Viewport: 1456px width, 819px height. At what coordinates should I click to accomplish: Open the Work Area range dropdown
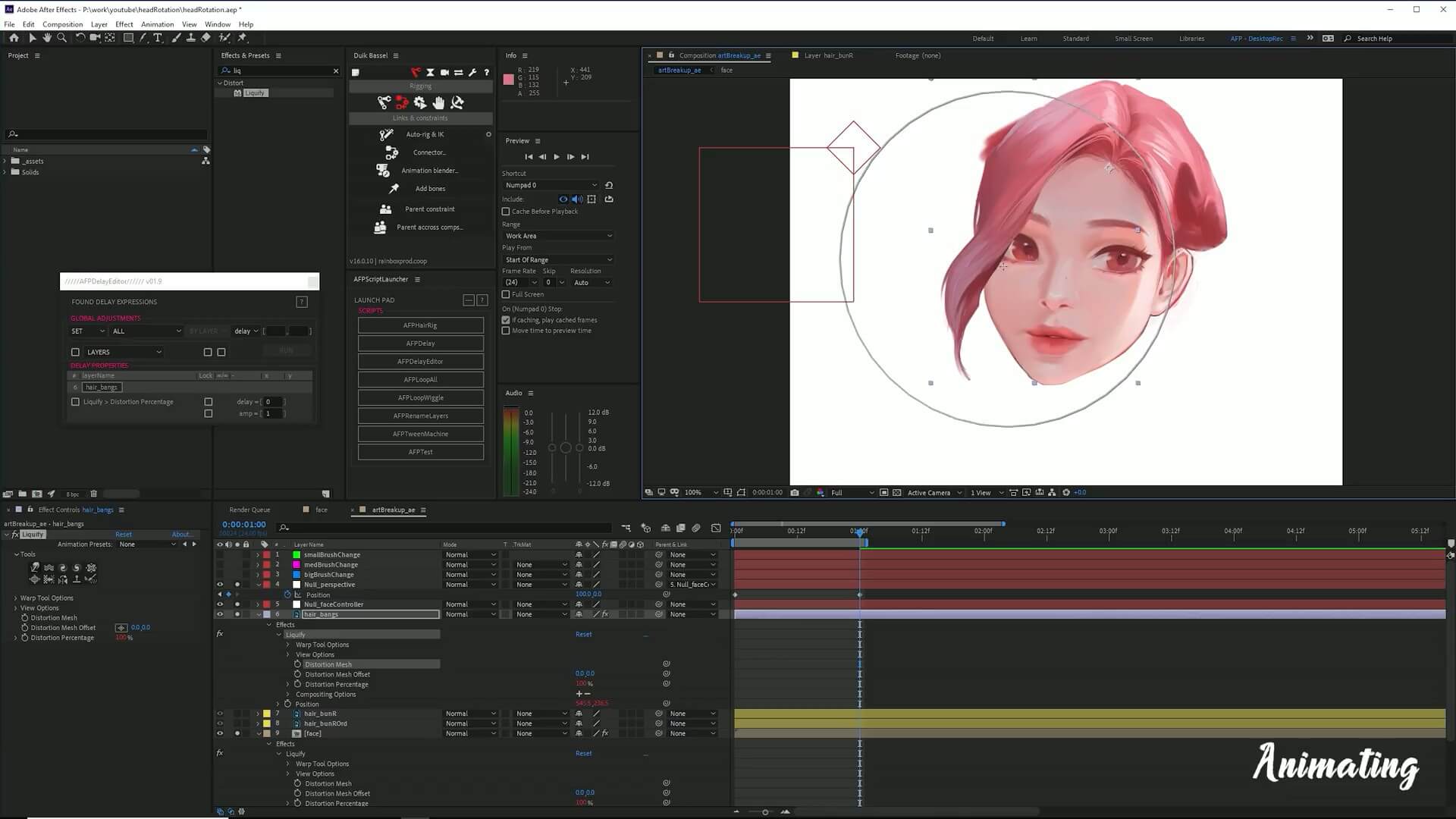pos(558,236)
